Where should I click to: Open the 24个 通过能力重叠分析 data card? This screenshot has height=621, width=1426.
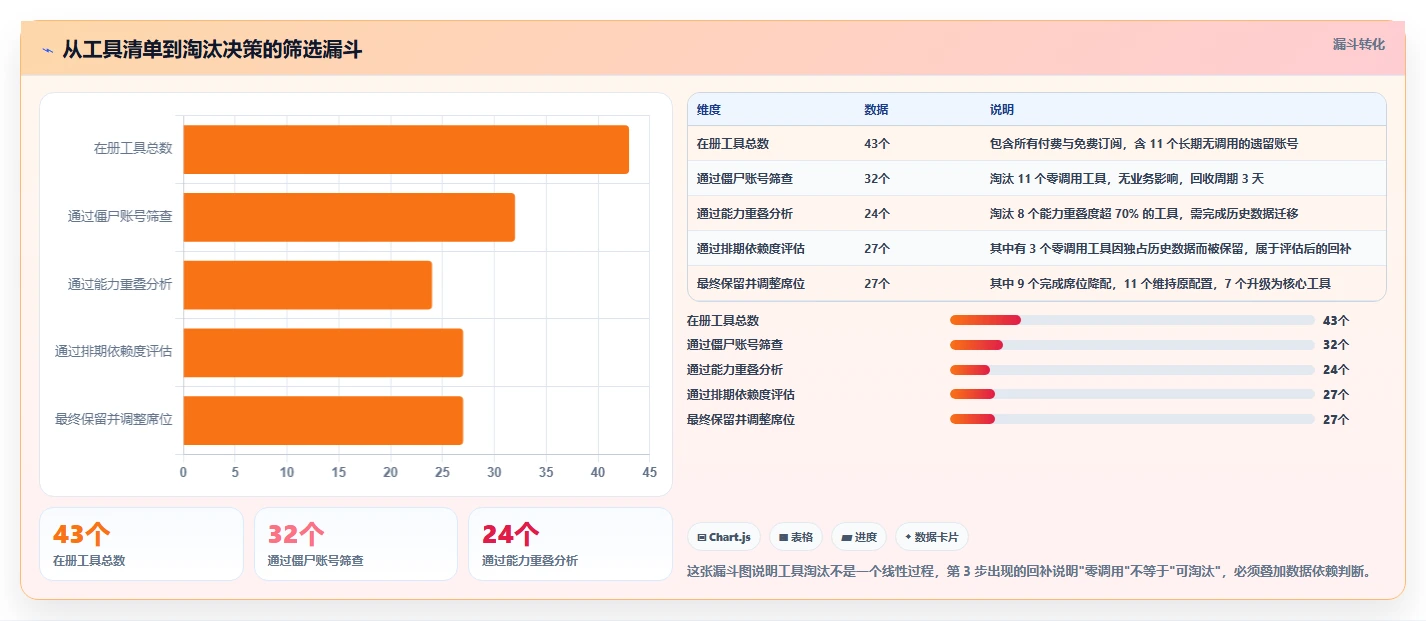tap(570, 544)
